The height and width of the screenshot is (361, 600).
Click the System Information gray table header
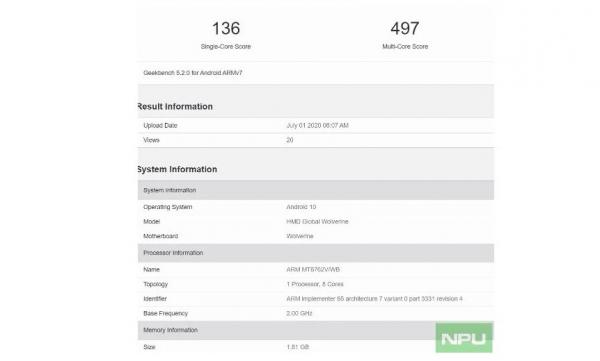[316, 190]
